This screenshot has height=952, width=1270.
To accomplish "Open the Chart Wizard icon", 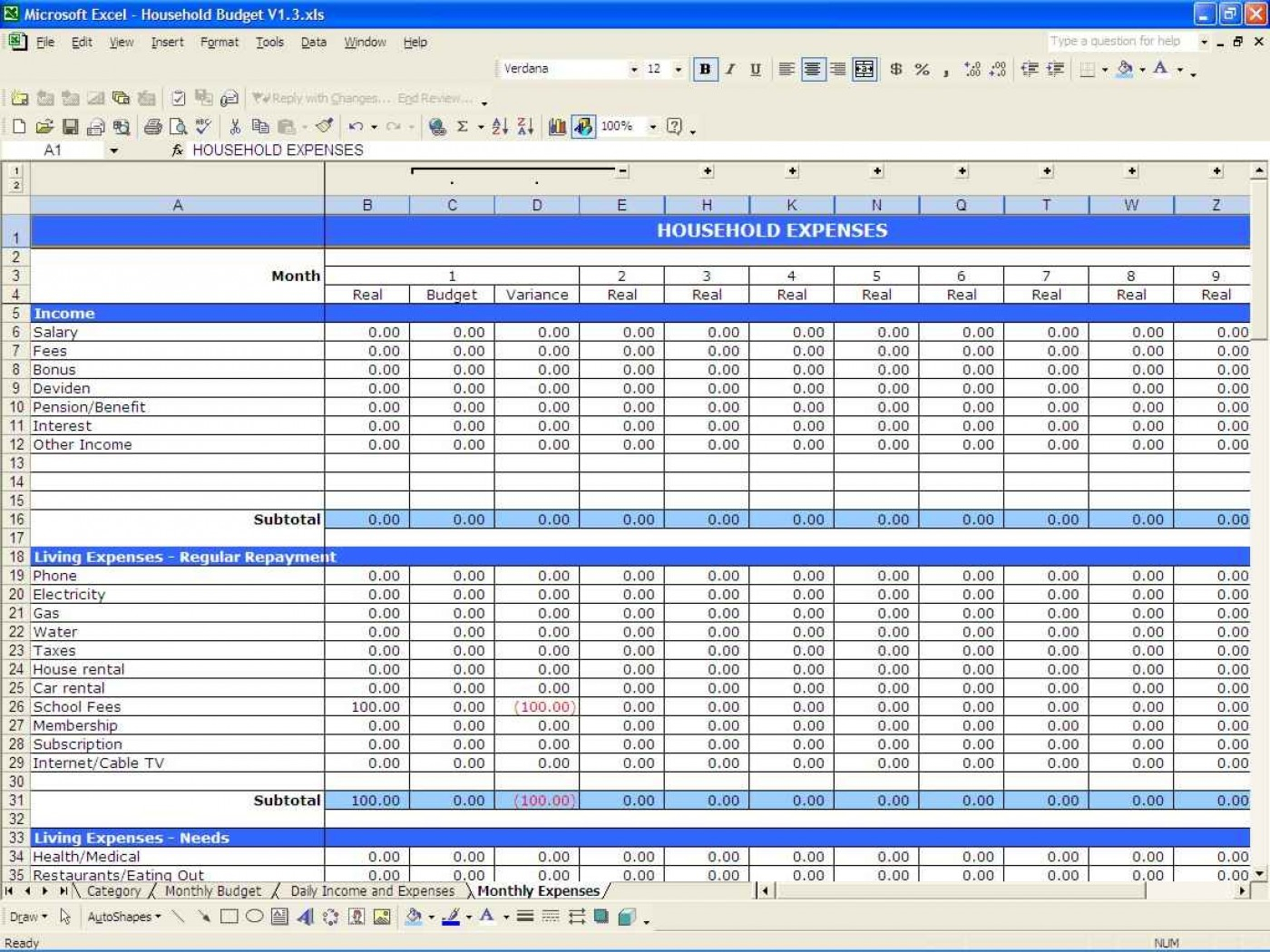I will [557, 127].
